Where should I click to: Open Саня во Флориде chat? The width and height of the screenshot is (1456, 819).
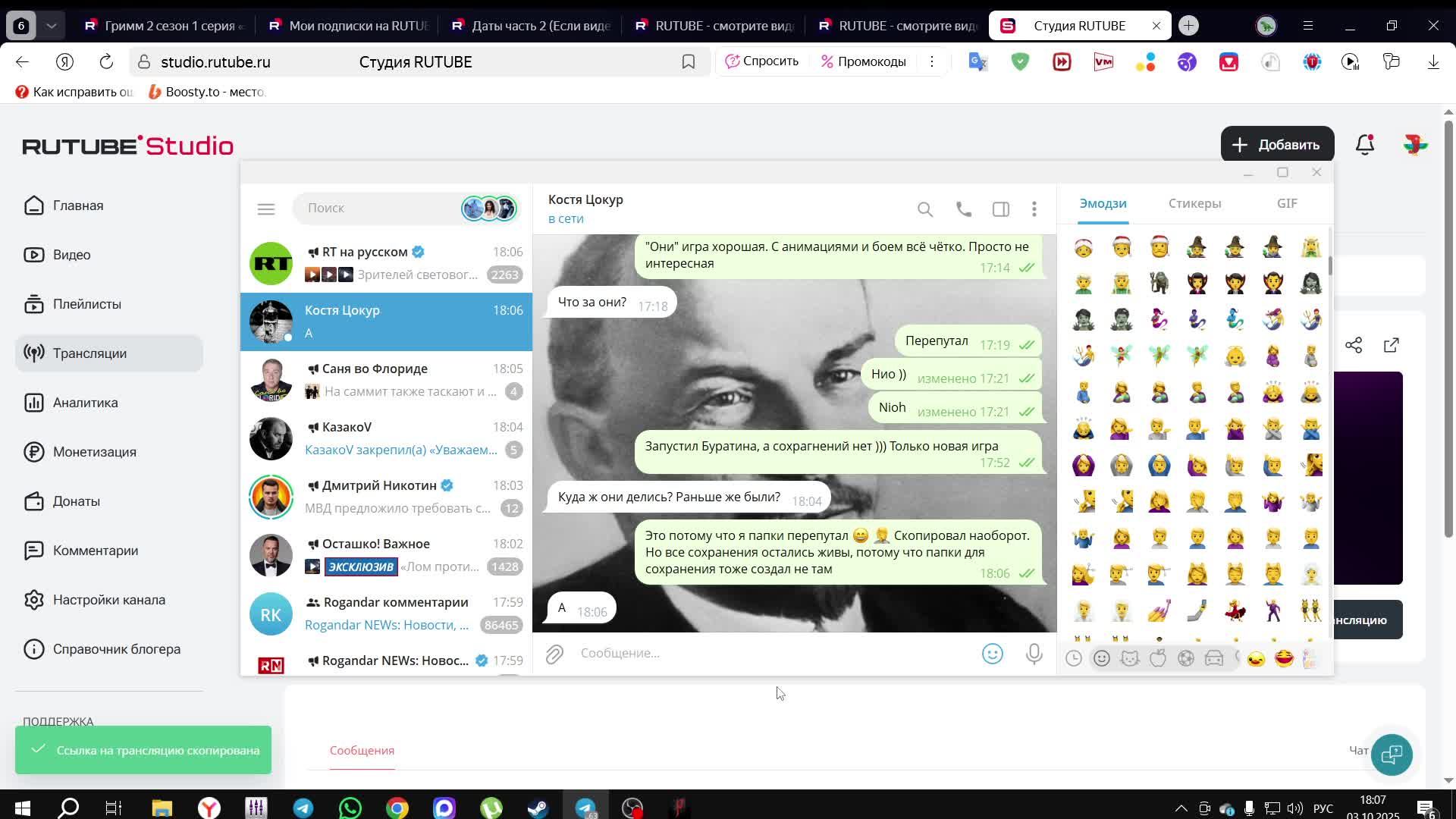tap(386, 380)
